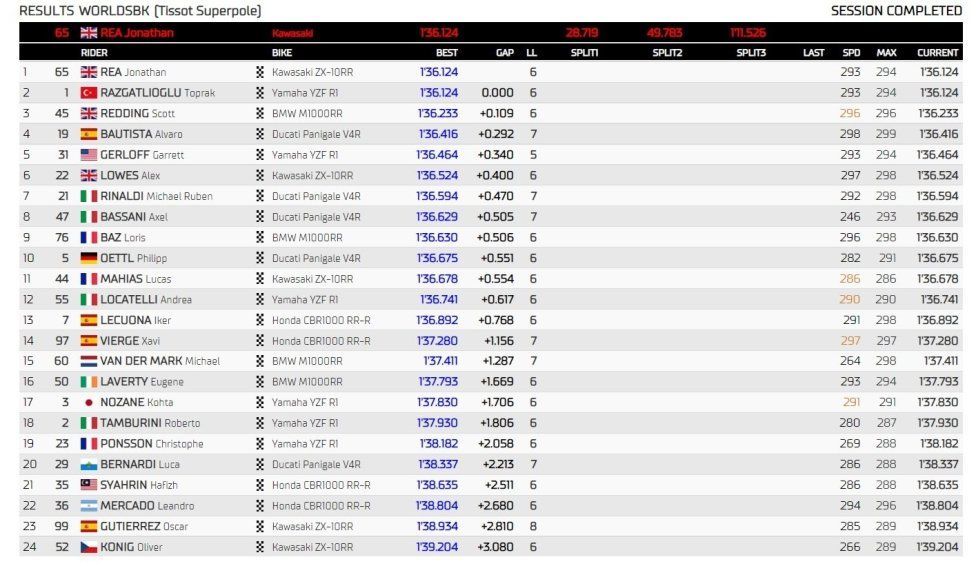The height and width of the screenshot is (566, 976).
Task: Click the US flag next to GERLOFF Garrett
Action: coord(88,154)
